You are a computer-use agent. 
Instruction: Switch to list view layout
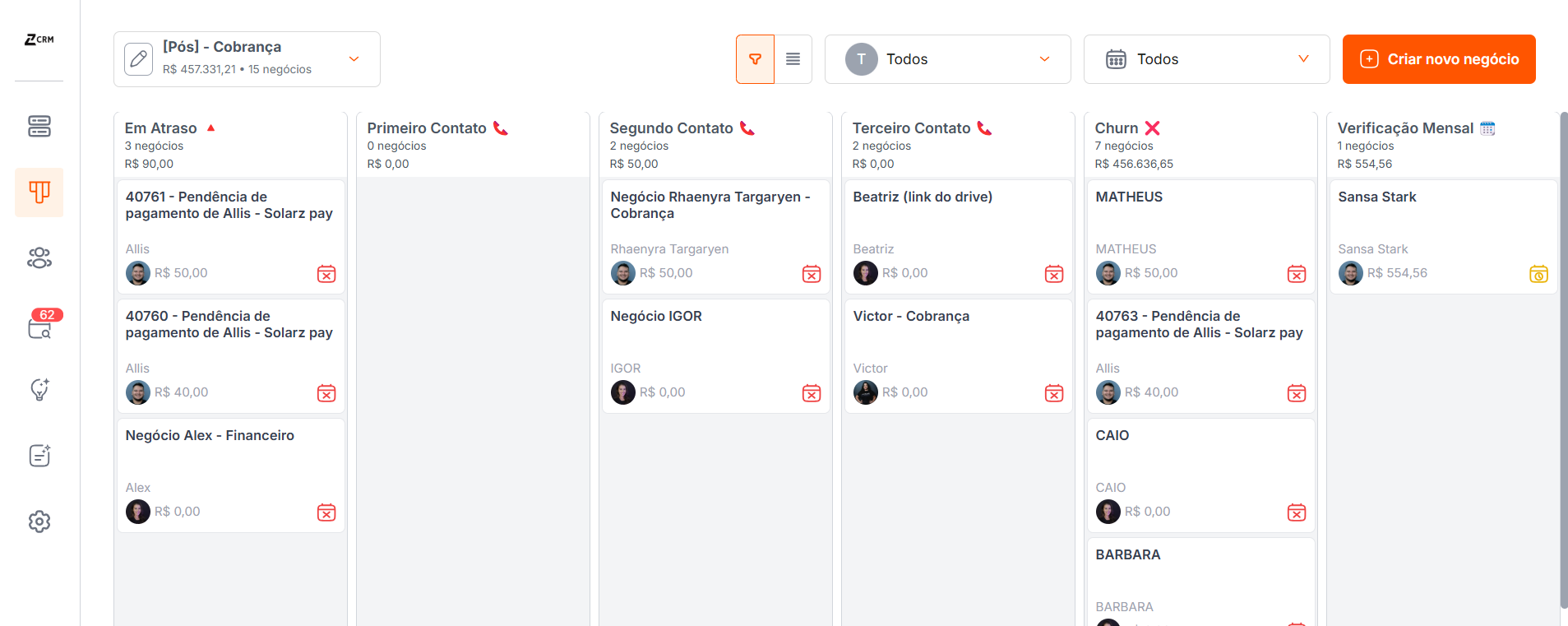[x=793, y=59]
